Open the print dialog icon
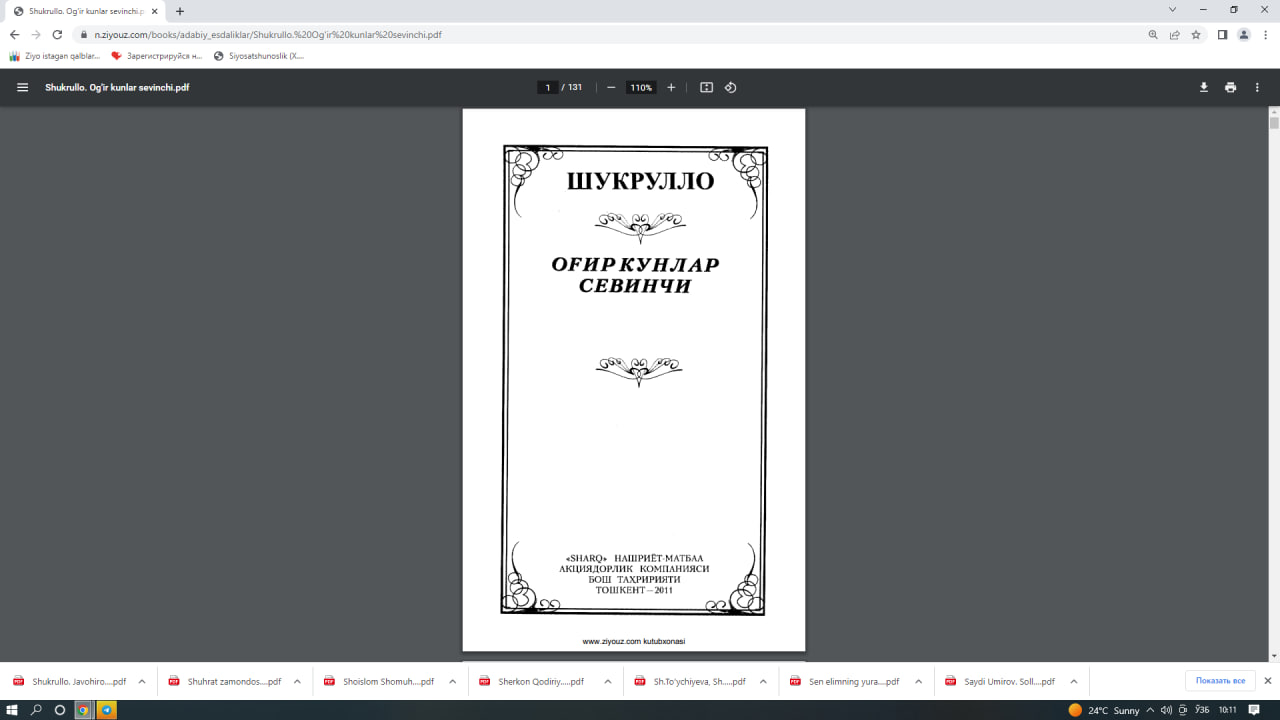Screen dimensions: 1280x720 point(1230,87)
